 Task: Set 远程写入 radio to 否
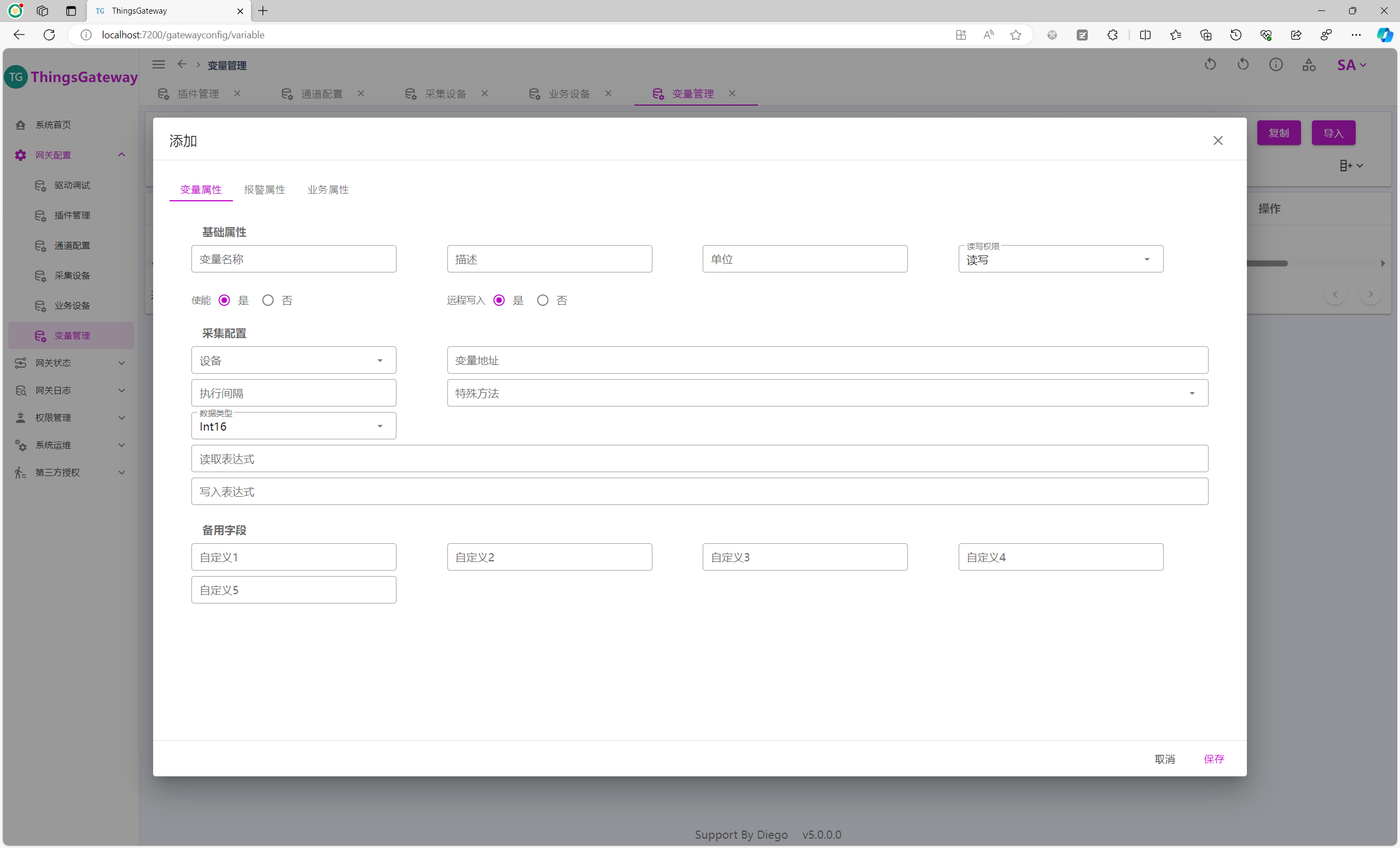click(x=542, y=300)
